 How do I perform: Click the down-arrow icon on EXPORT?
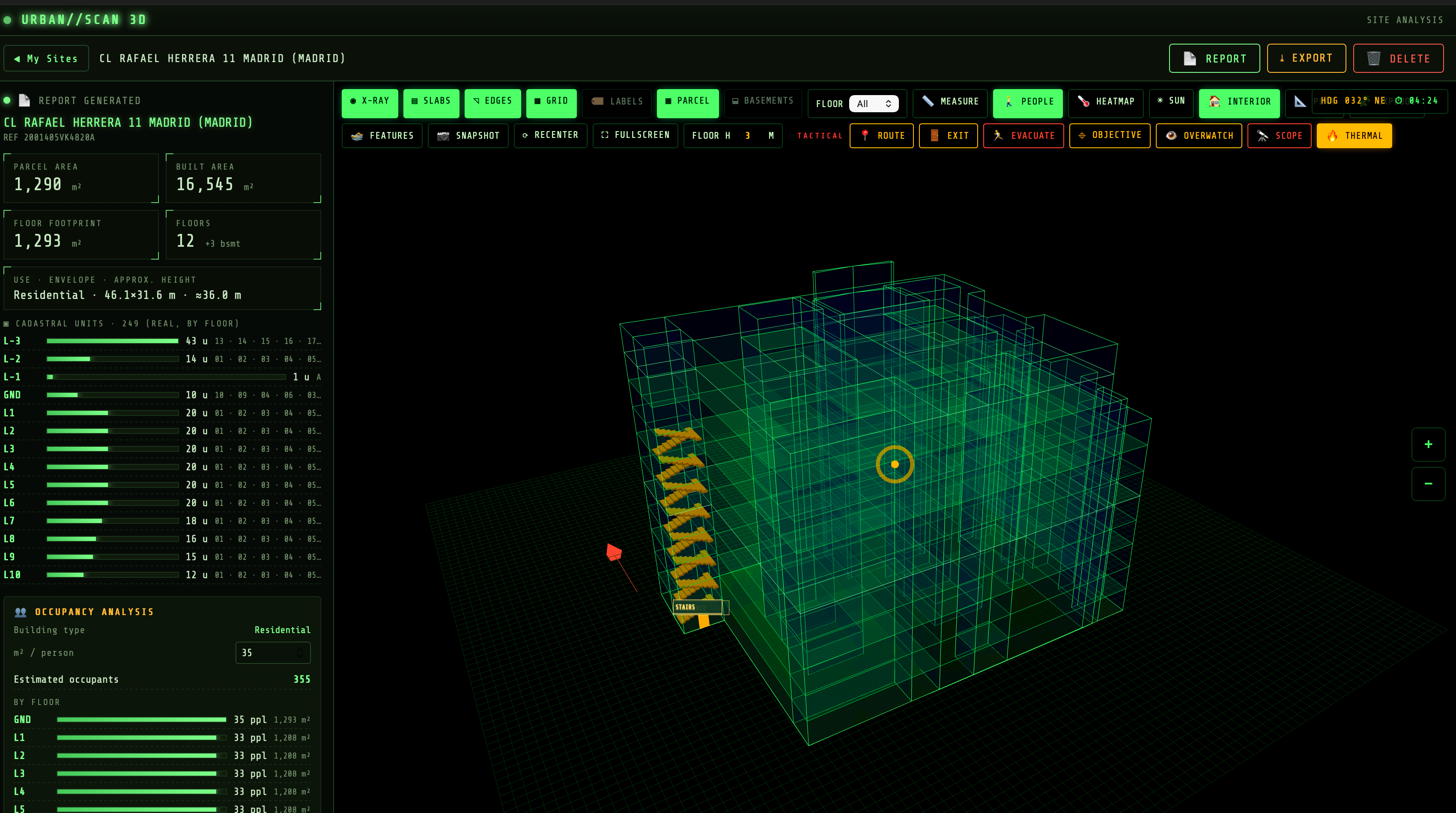[x=1282, y=58]
